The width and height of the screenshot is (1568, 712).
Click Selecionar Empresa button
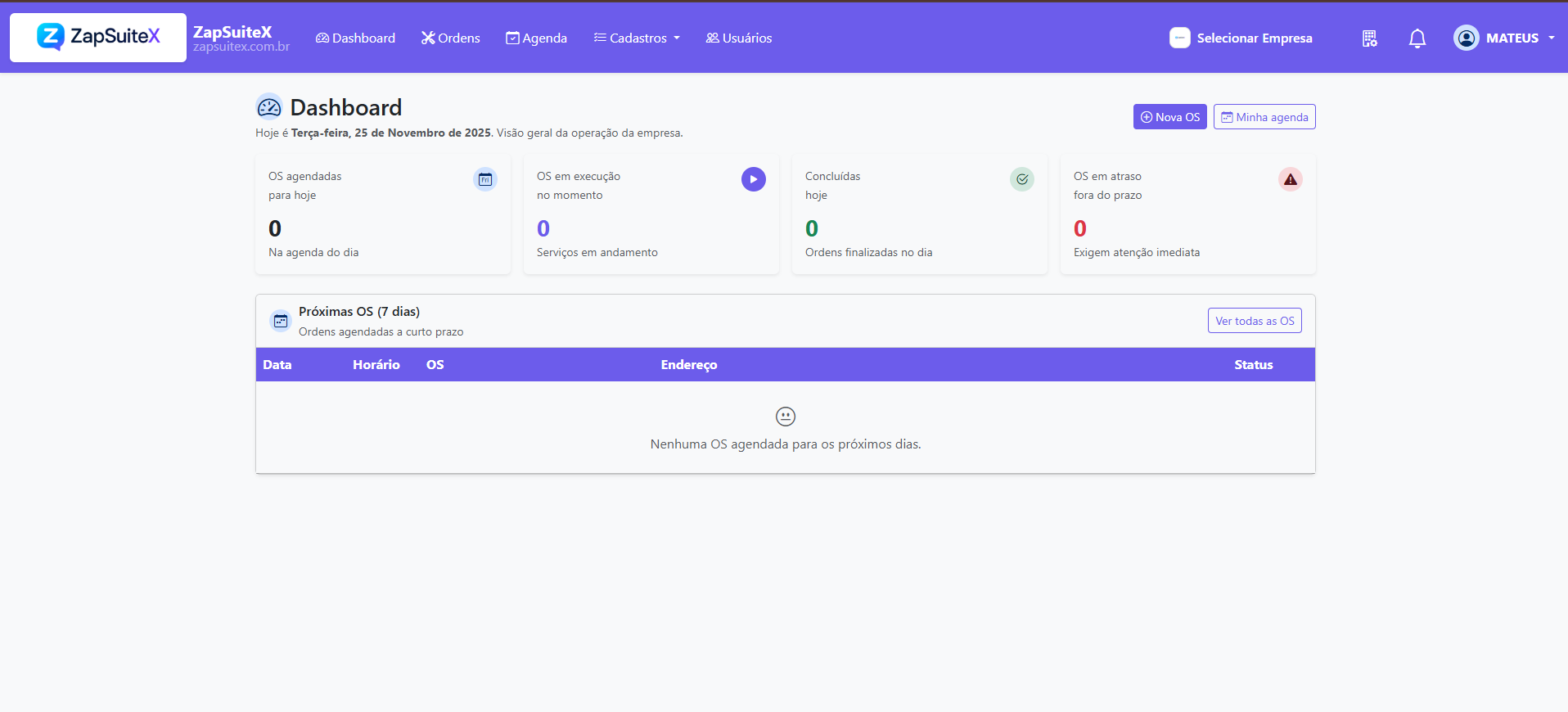point(1241,38)
